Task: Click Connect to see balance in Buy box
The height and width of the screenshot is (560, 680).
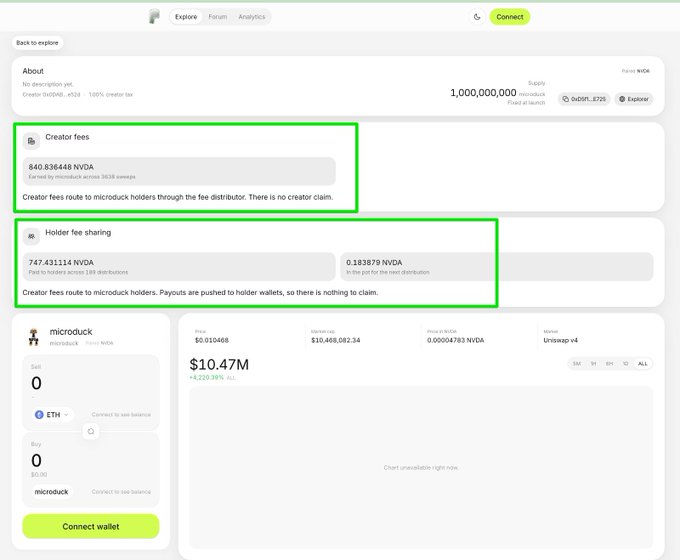Action: 121,491
